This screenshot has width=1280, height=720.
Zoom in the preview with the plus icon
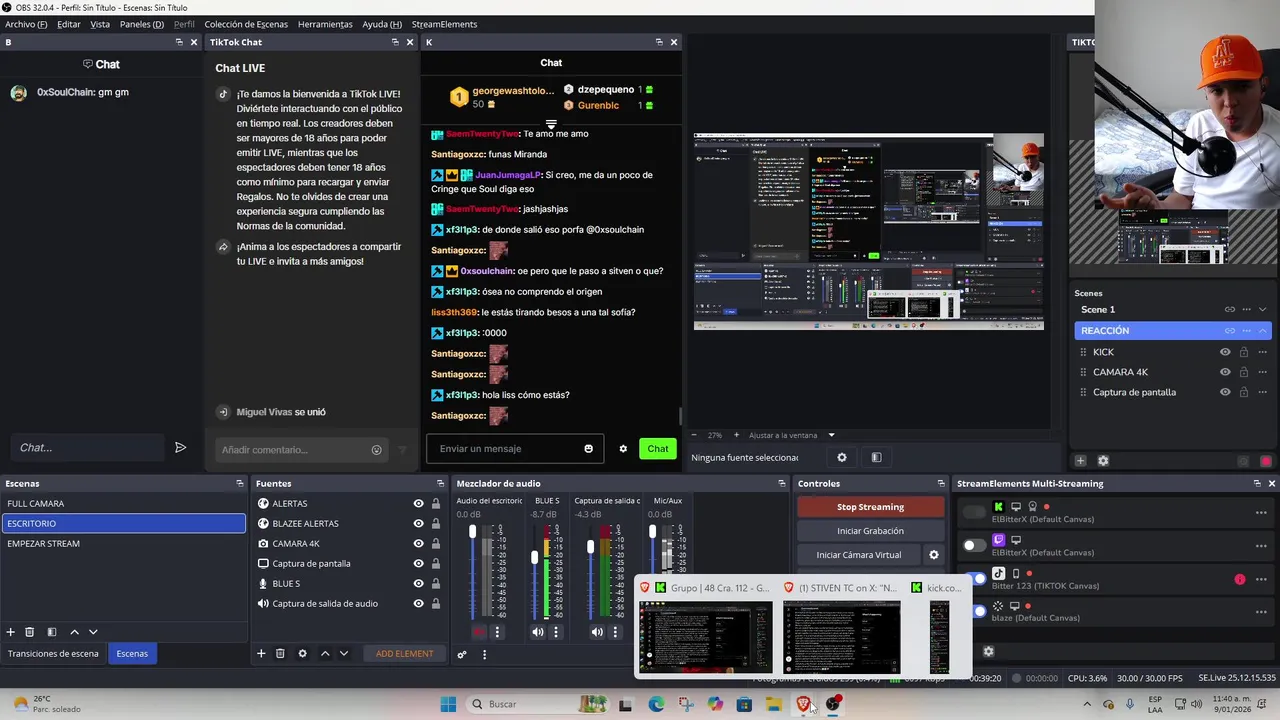737,435
